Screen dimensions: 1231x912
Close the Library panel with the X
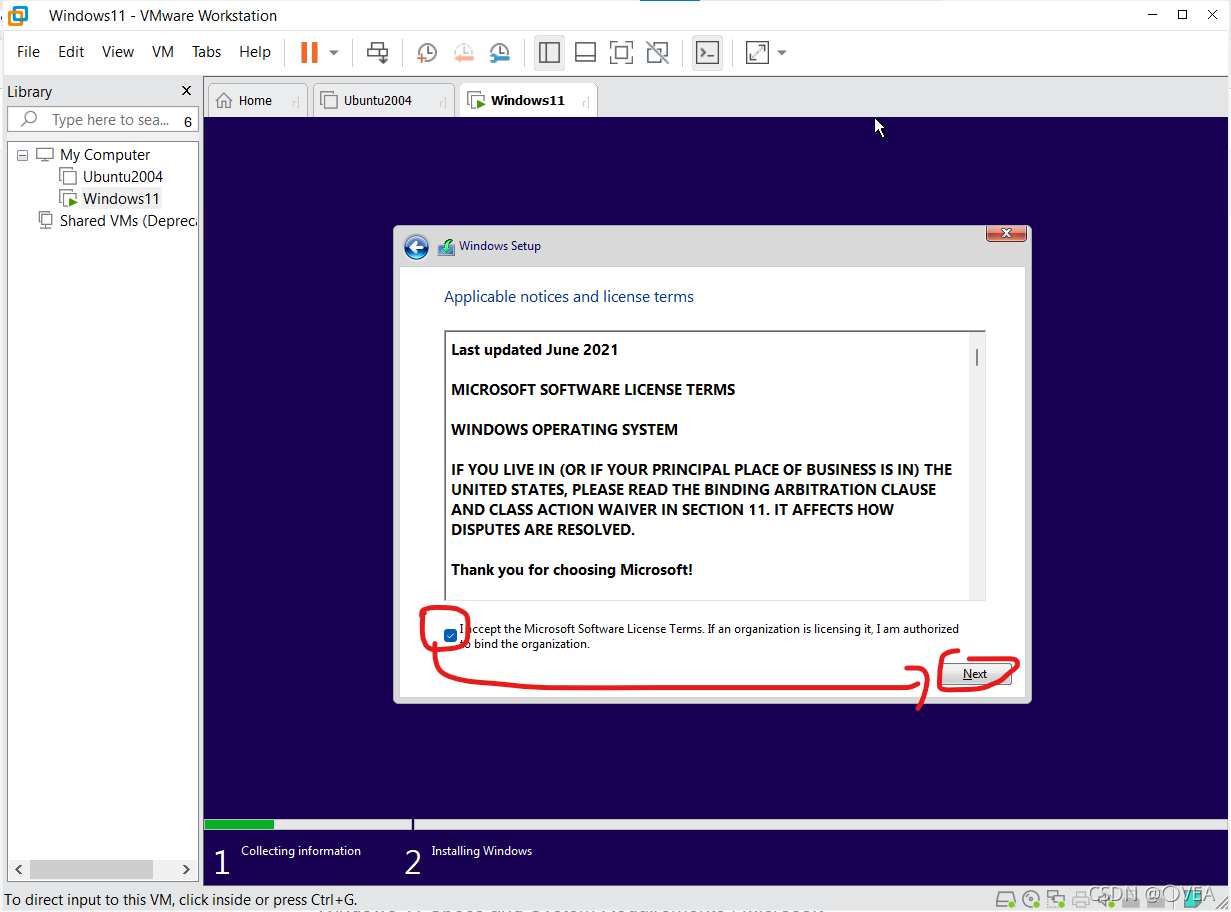click(186, 91)
